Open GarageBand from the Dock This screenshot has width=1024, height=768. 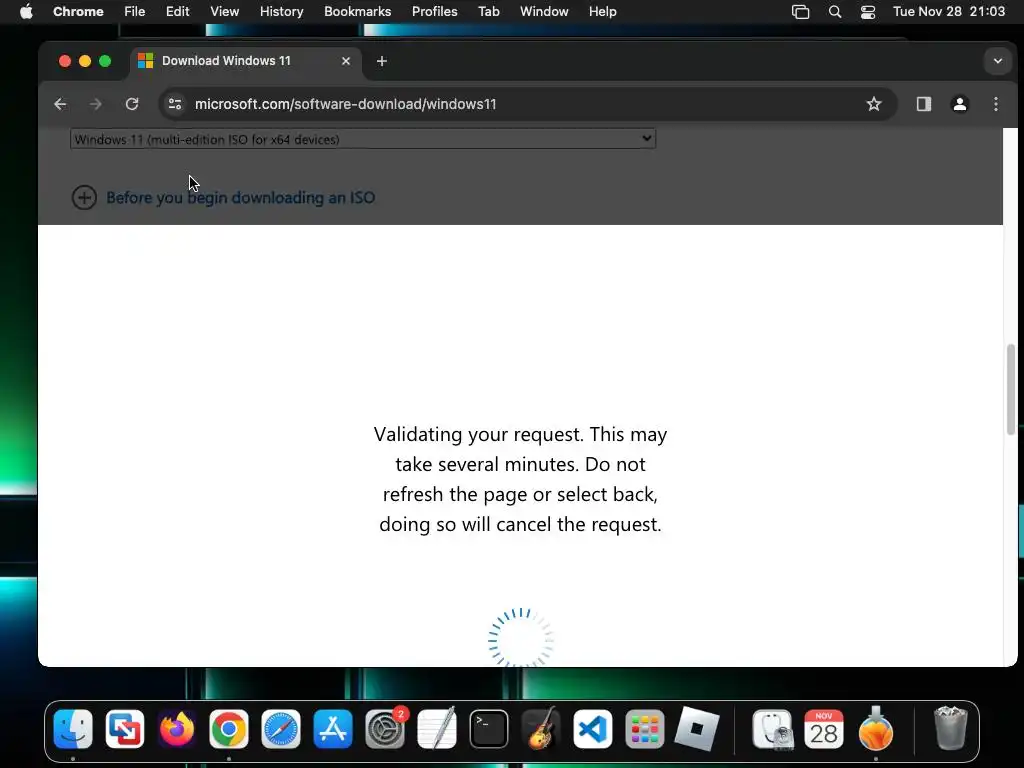pyautogui.click(x=541, y=729)
